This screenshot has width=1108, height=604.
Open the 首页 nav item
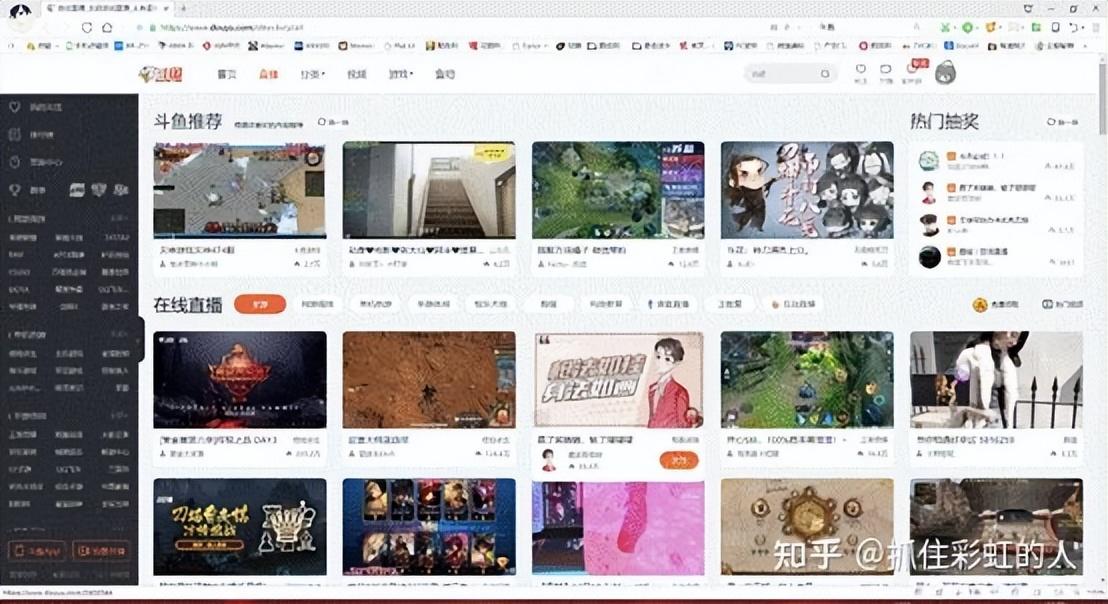coord(227,73)
